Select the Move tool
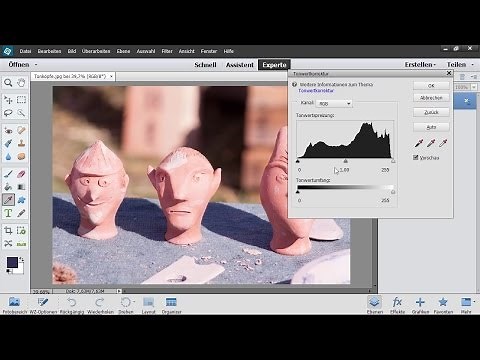 (x=8, y=100)
